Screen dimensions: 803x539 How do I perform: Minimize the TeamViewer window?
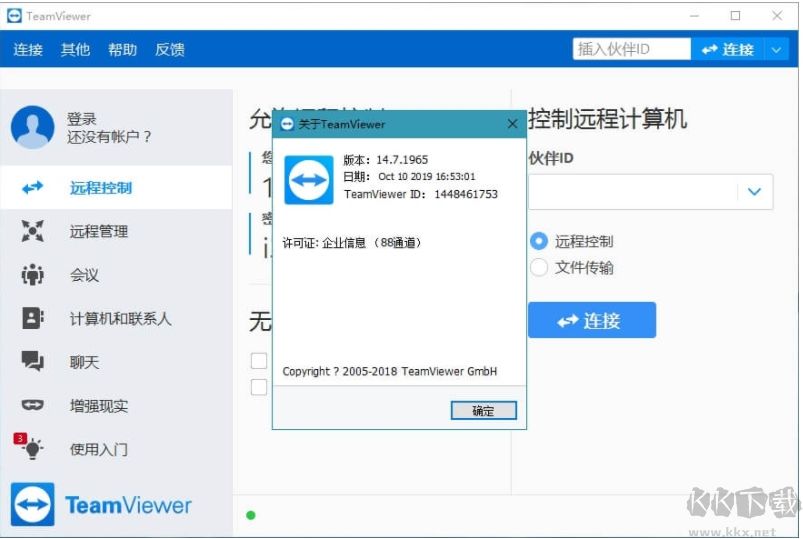(x=694, y=16)
